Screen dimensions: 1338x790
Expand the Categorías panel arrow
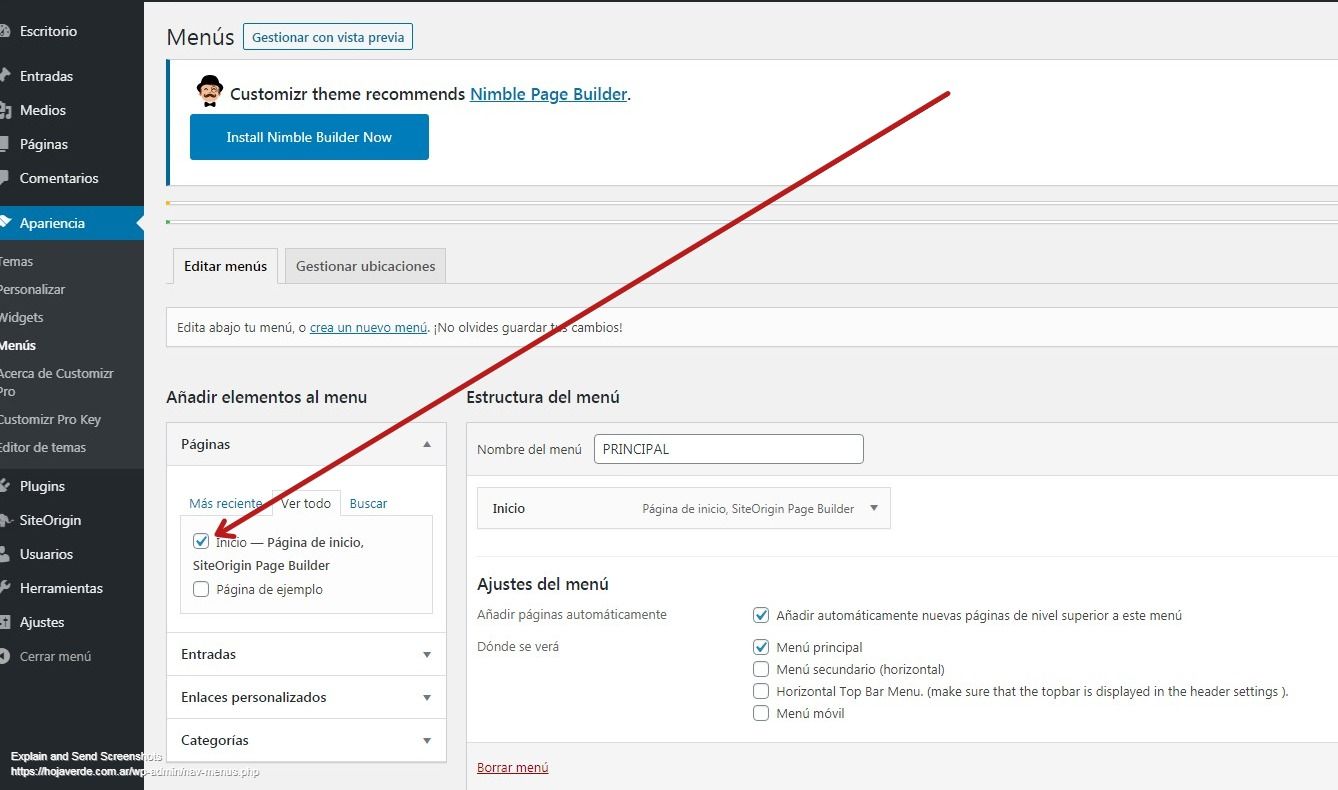(x=427, y=740)
